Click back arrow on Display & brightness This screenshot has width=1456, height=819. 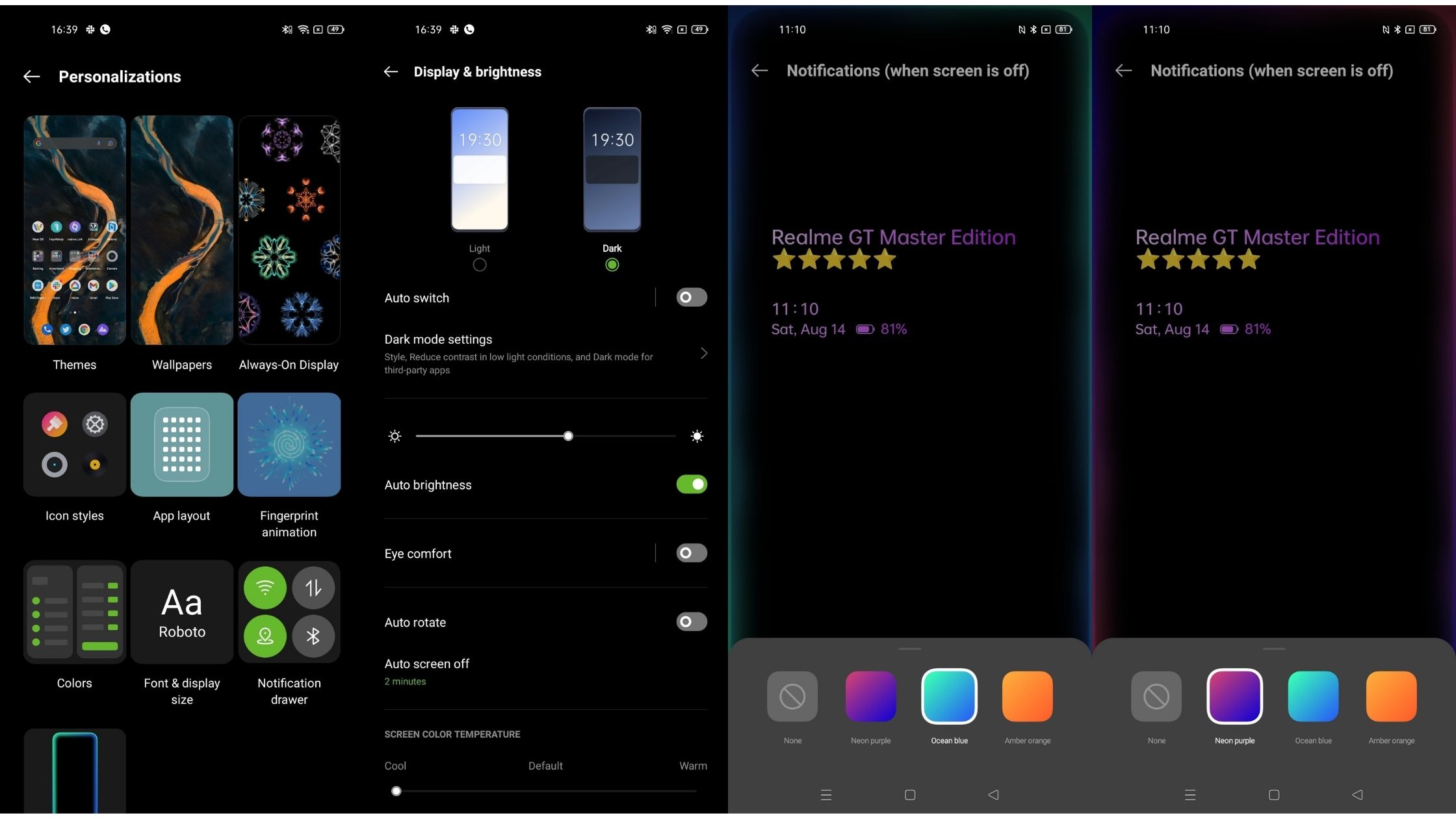tap(392, 71)
